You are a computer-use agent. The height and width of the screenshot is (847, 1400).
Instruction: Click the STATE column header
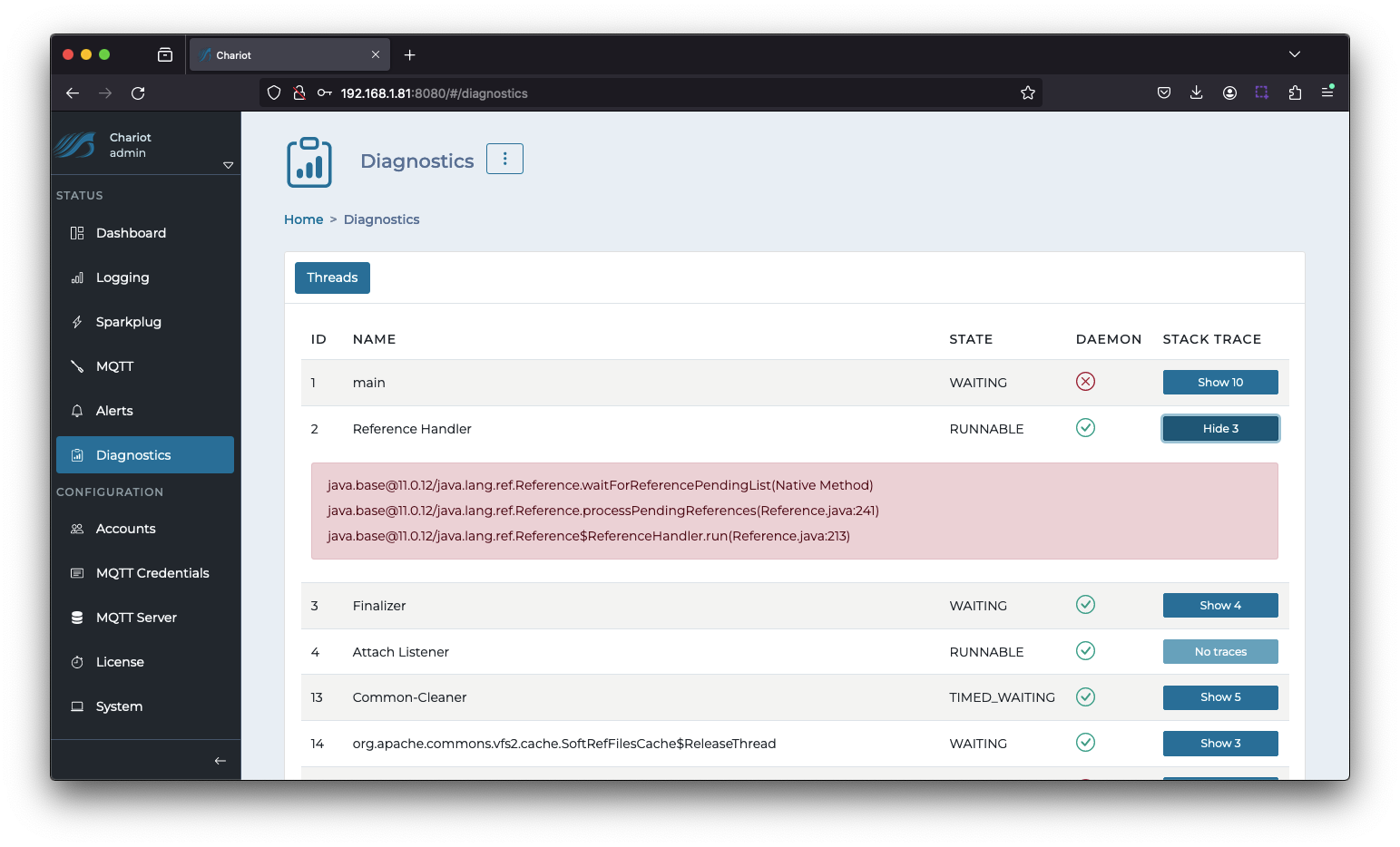pyautogui.click(x=971, y=339)
